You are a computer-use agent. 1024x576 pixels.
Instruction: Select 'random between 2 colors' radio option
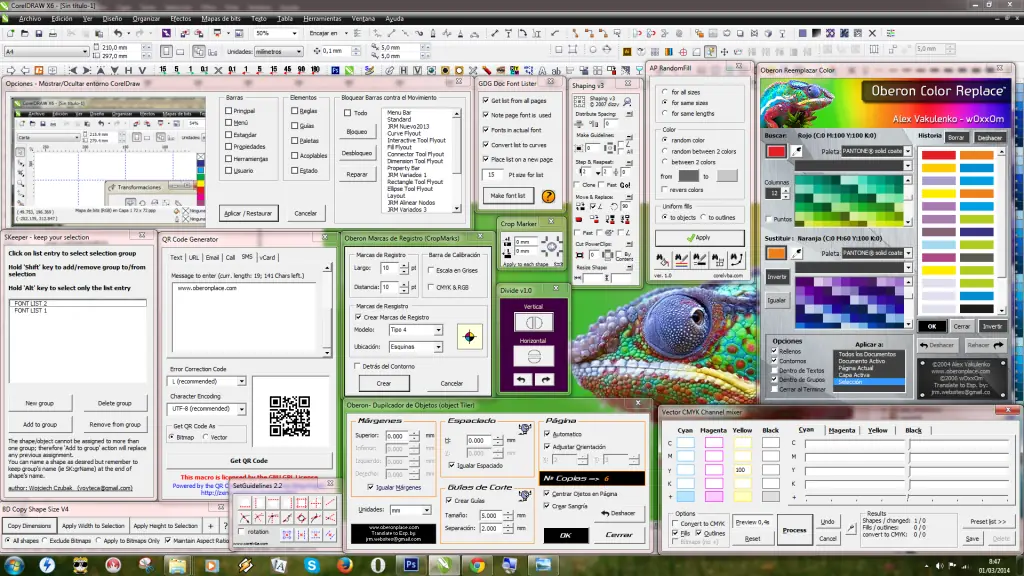(x=665, y=151)
